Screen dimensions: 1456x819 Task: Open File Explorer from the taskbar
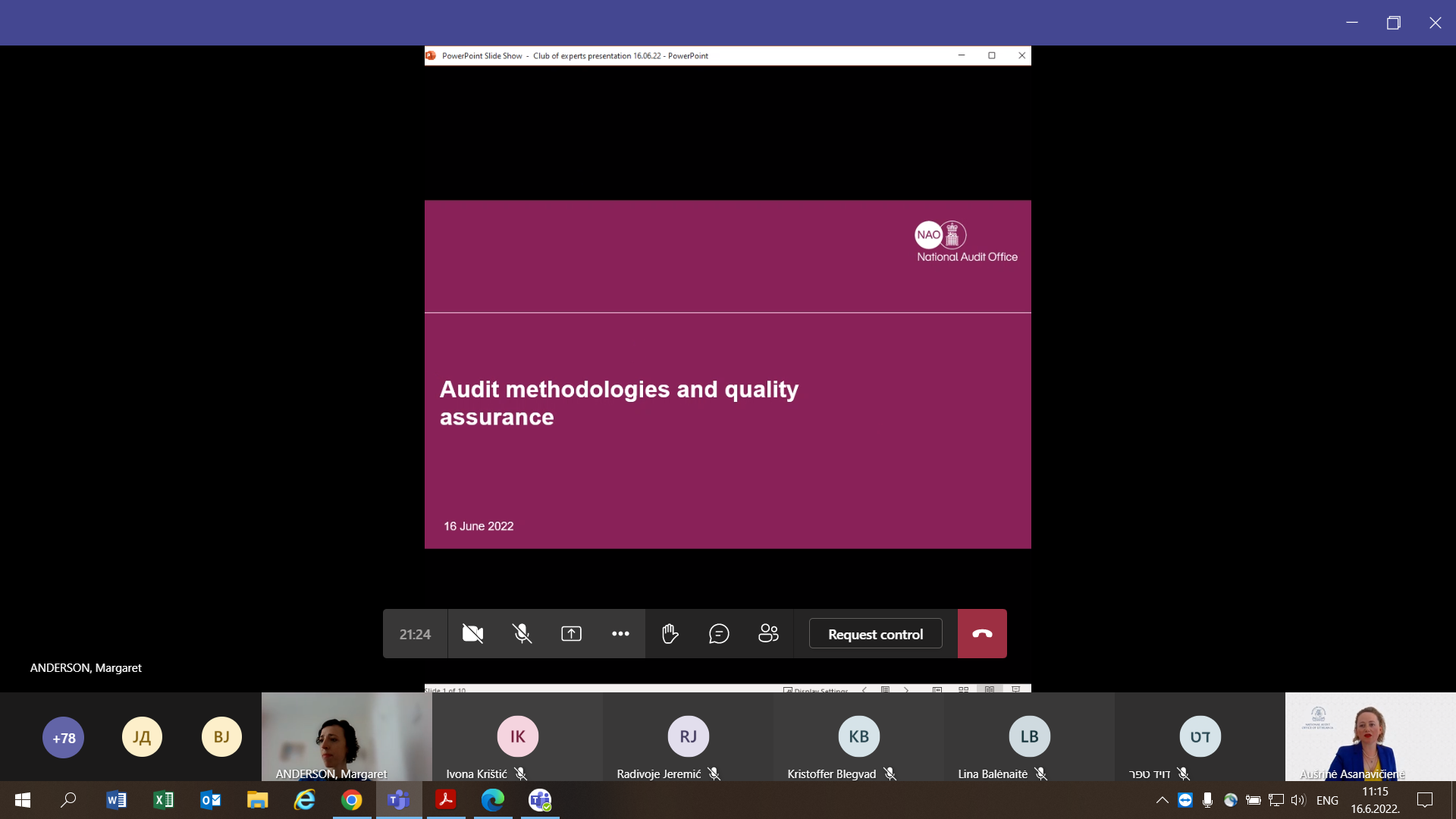pyautogui.click(x=257, y=800)
